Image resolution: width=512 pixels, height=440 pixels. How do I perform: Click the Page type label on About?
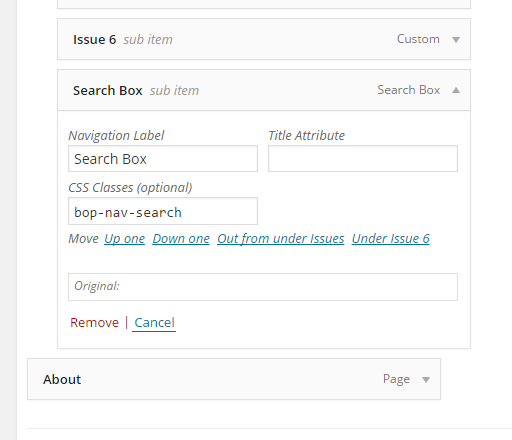click(x=396, y=379)
